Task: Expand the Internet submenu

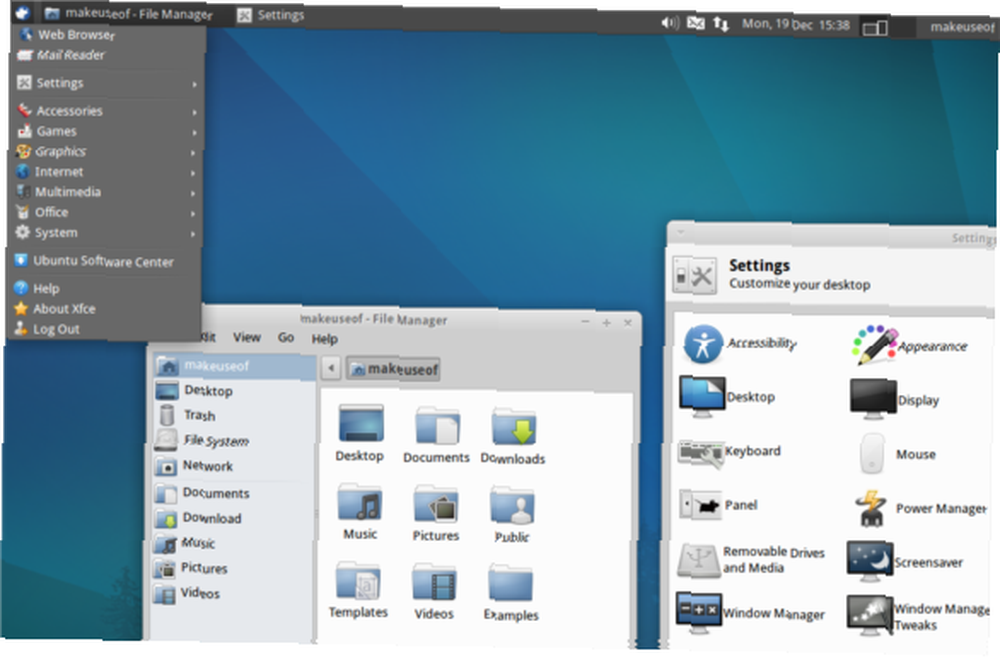Action: coord(106,172)
